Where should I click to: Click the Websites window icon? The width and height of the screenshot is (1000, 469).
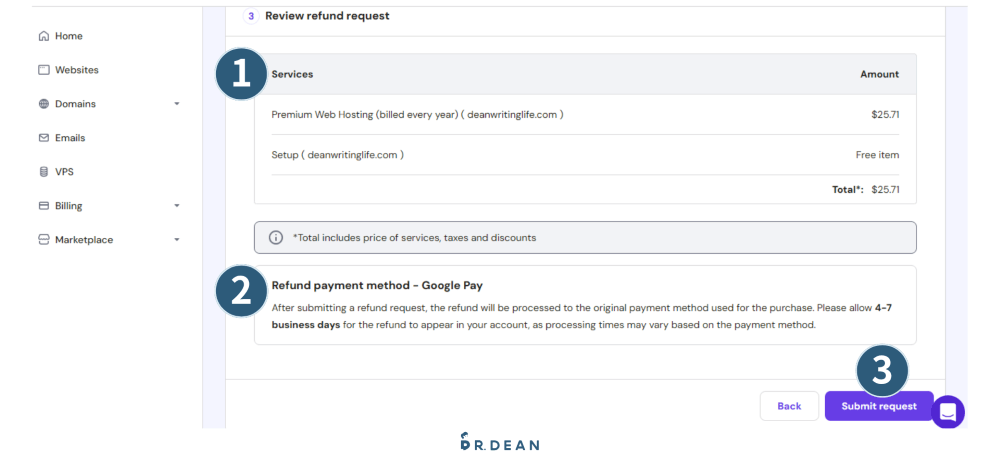click(43, 70)
